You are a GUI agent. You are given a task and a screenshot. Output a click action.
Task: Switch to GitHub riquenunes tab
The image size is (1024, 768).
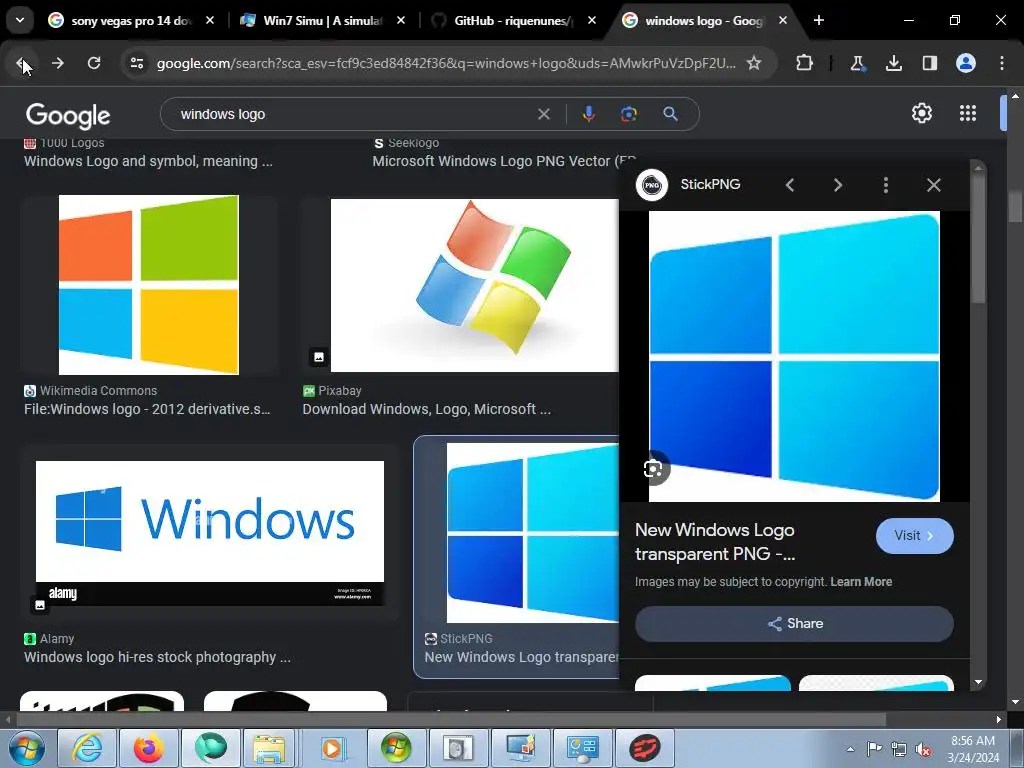513,21
